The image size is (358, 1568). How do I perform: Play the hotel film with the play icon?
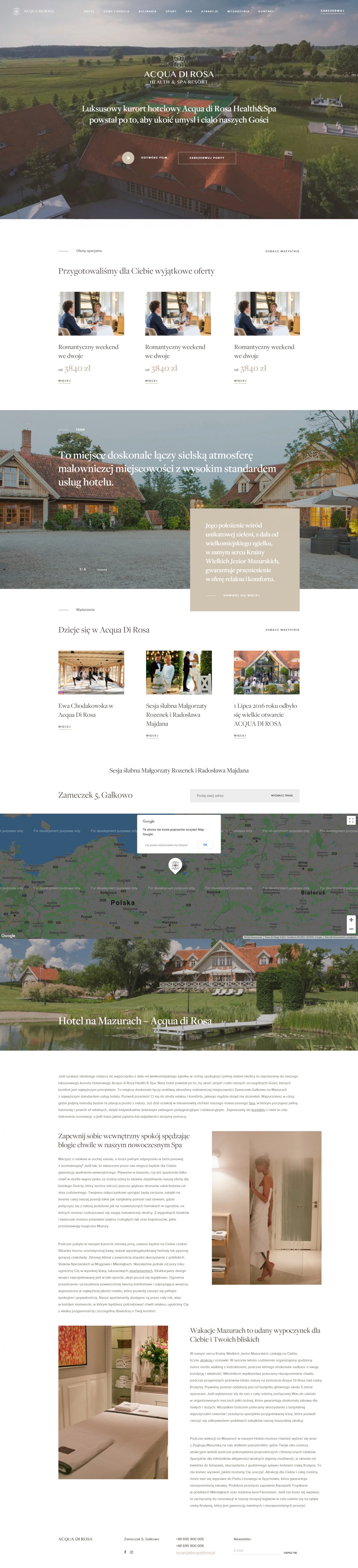[x=128, y=158]
